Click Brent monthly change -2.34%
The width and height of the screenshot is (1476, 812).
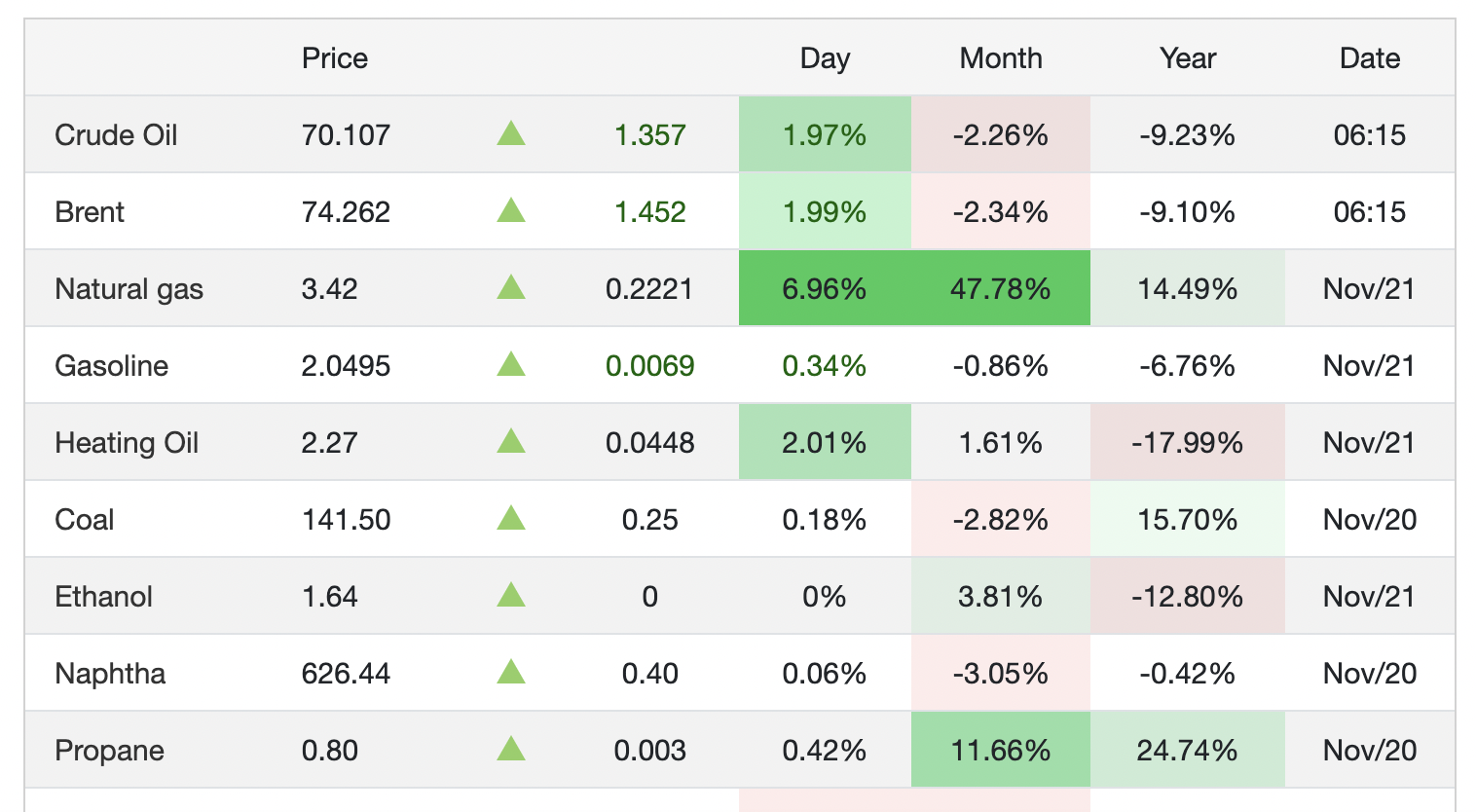coord(1001,211)
